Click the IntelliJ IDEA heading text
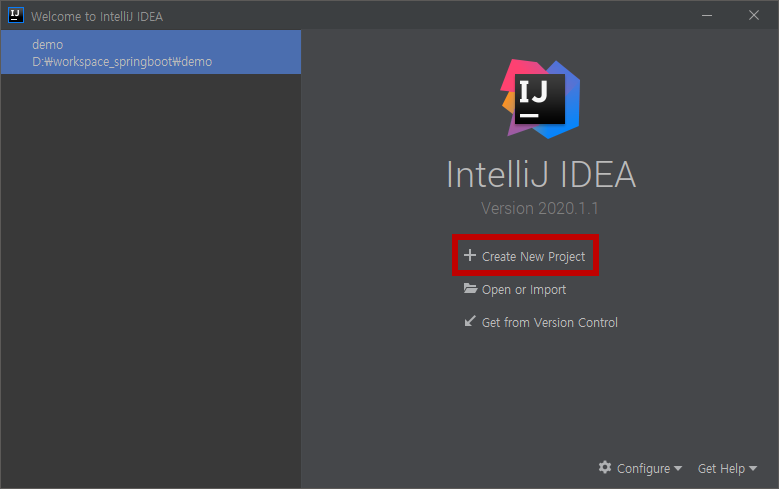 (541, 174)
